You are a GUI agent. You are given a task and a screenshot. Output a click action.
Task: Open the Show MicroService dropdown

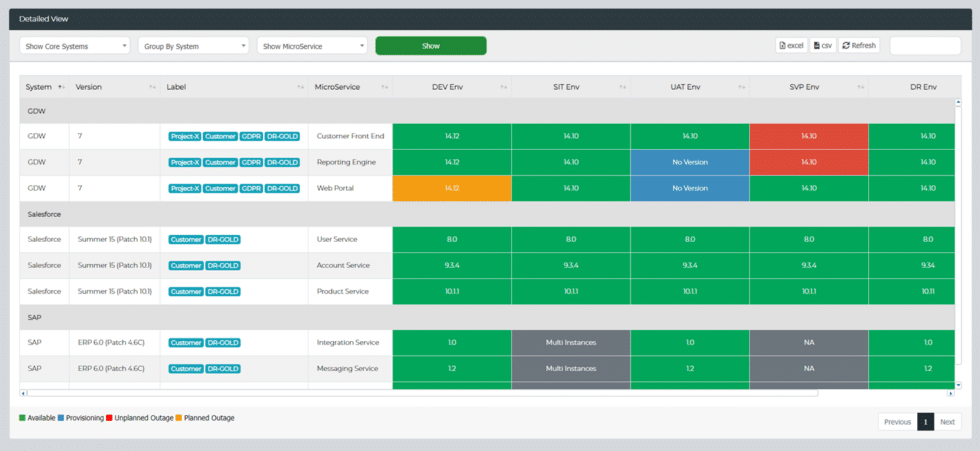point(312,45)
